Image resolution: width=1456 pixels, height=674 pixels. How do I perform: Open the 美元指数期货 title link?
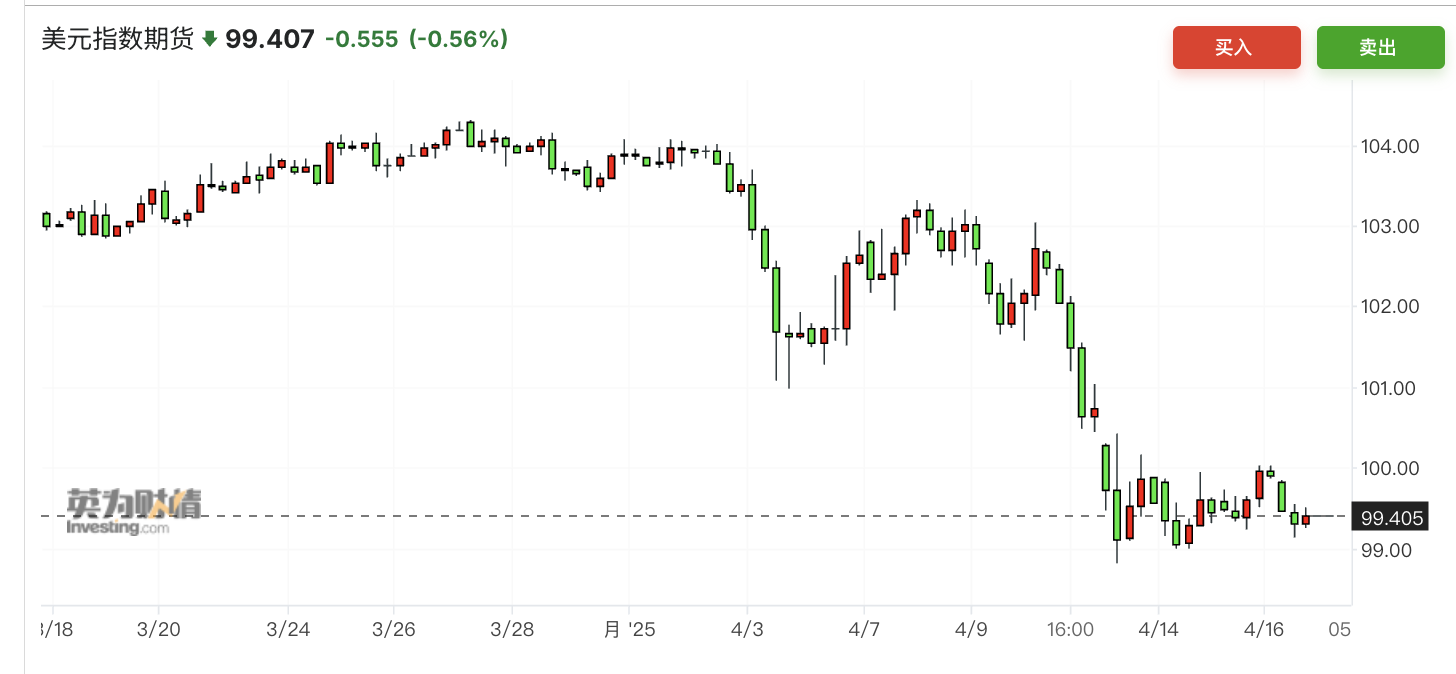click(x=117, y=40)
